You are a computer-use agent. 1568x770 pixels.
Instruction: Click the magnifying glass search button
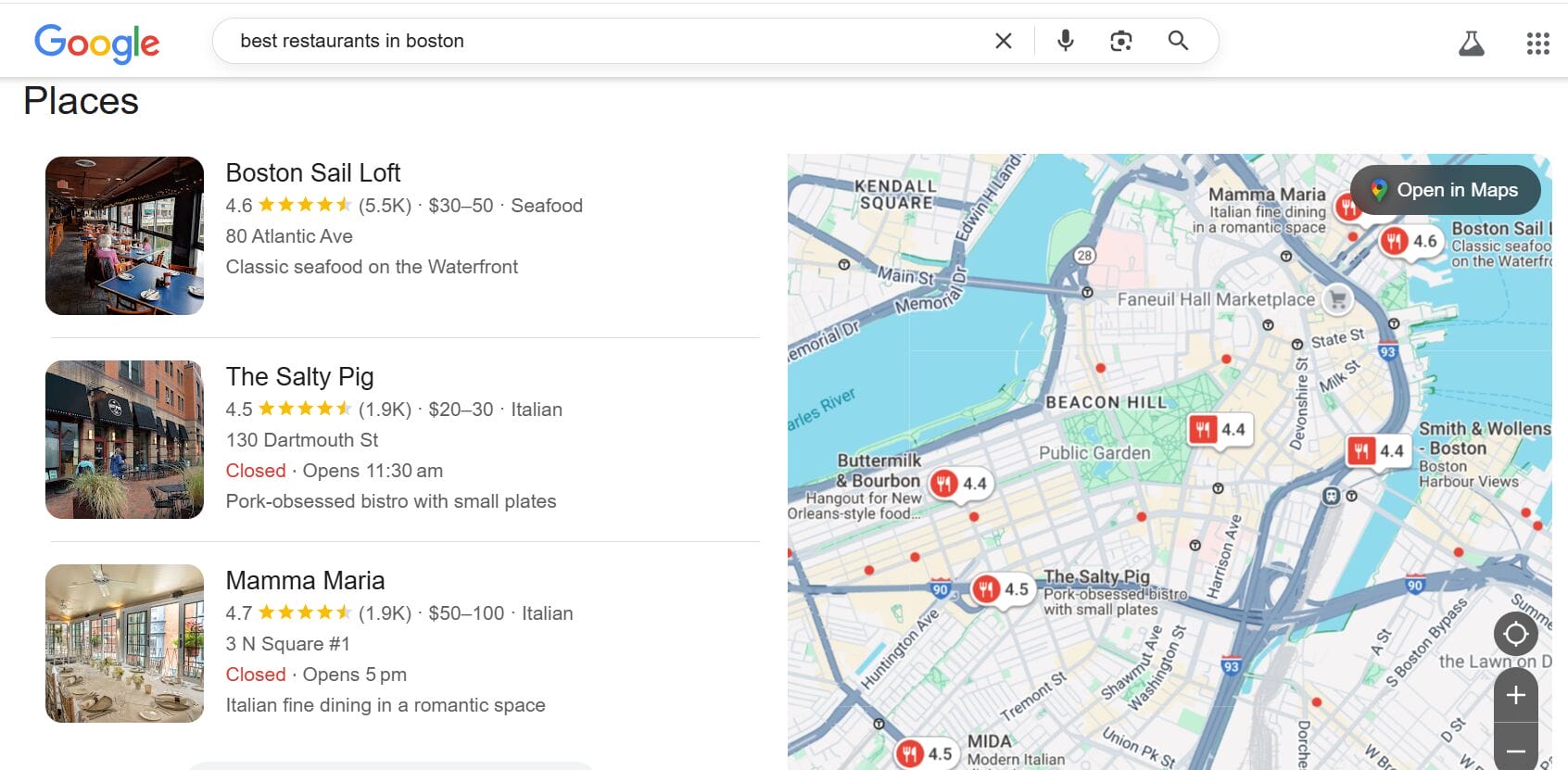pos(1178,41)
